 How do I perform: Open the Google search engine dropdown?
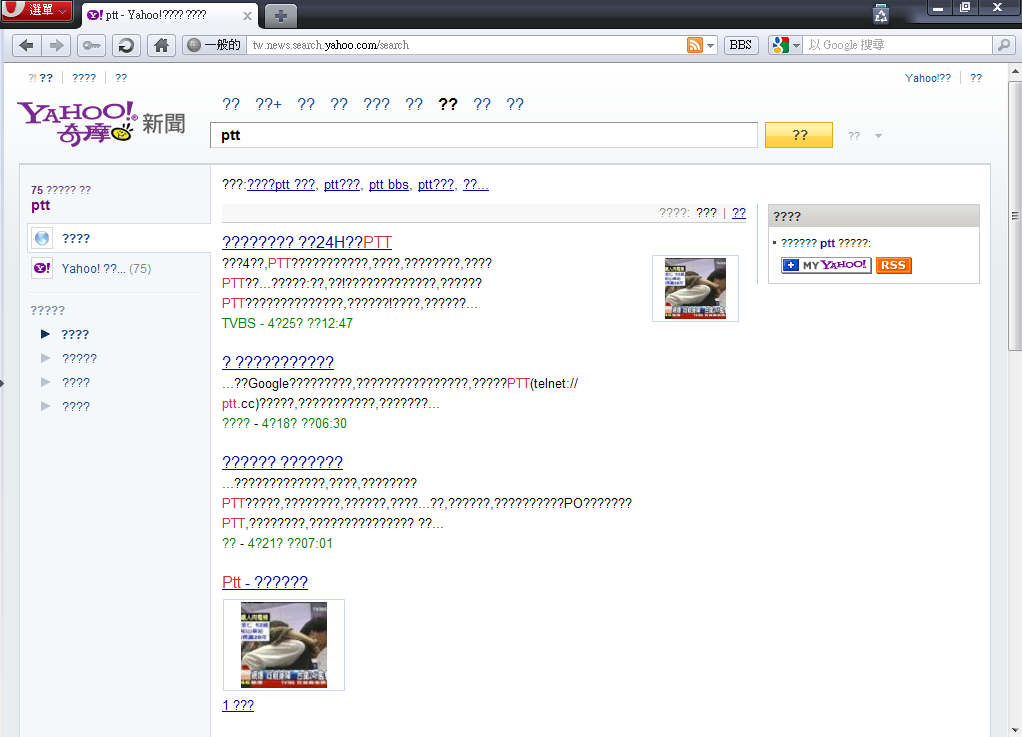coord(785,45)
